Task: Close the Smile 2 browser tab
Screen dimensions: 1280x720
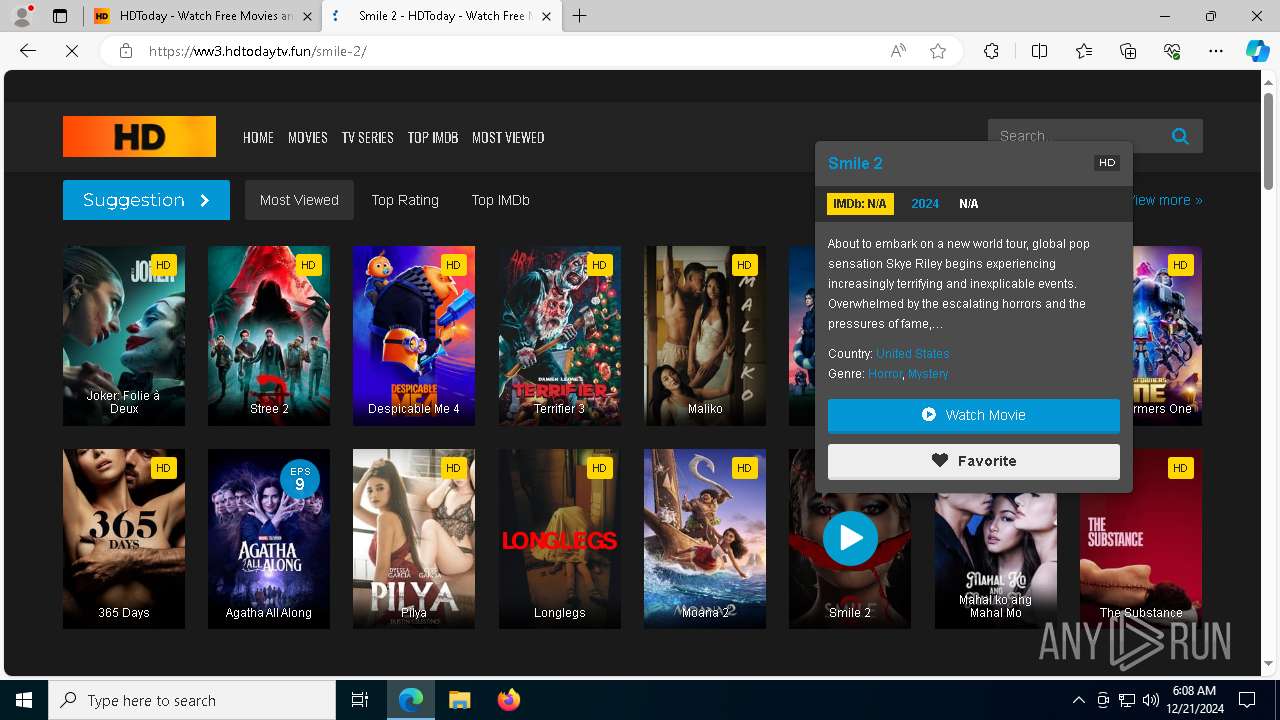Action: coord(544,16)
